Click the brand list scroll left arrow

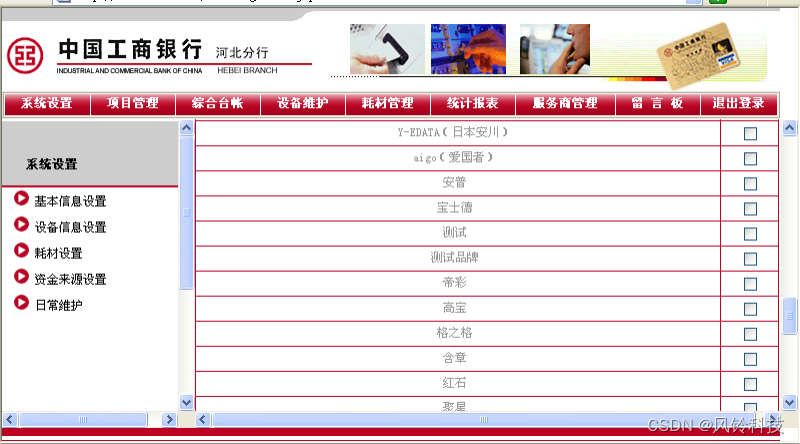(203, 420)
